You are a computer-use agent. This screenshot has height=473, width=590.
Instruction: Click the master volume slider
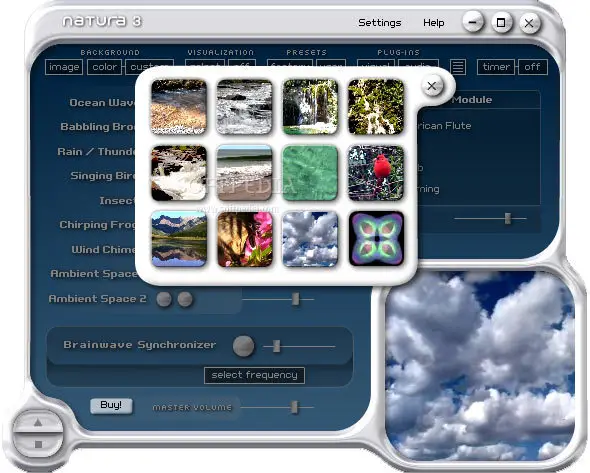click(x=277, y=407)
